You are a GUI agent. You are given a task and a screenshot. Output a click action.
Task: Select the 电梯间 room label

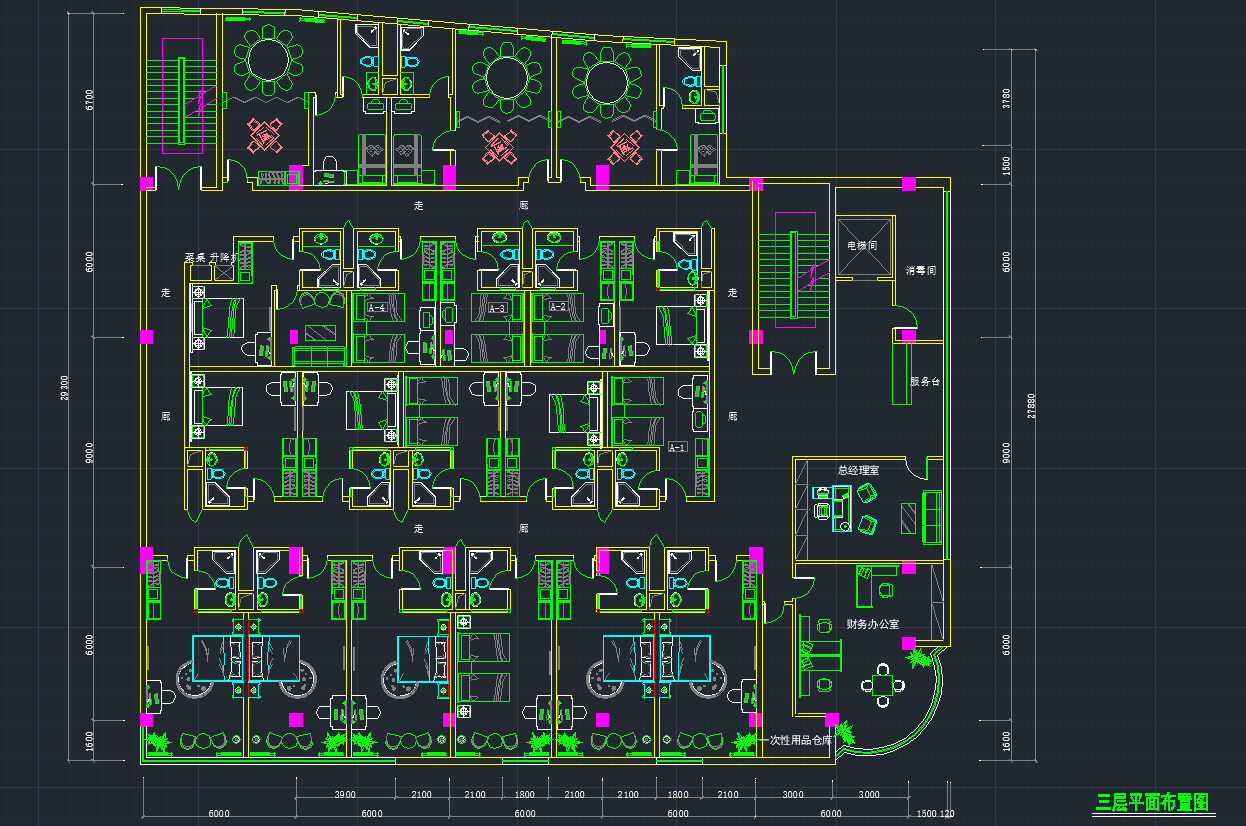862,245
